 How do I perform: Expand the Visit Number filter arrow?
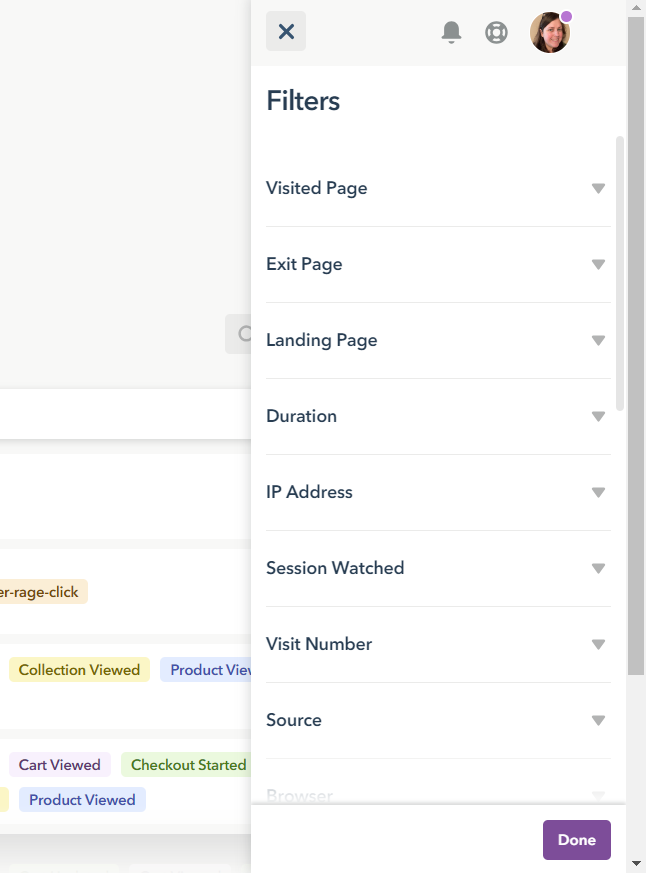click(598, 644)
